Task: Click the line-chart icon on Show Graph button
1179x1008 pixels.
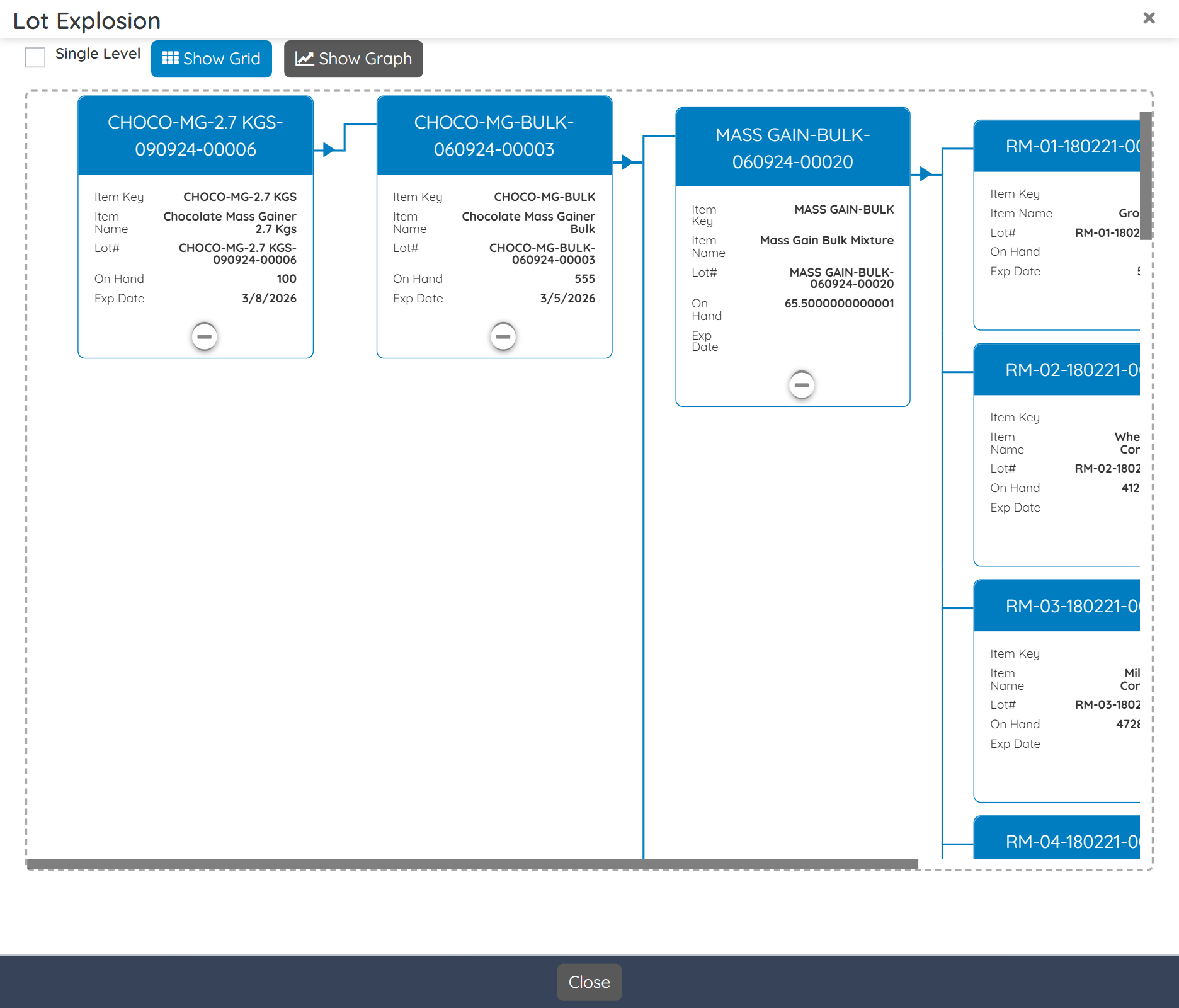Action: [304, 59]
